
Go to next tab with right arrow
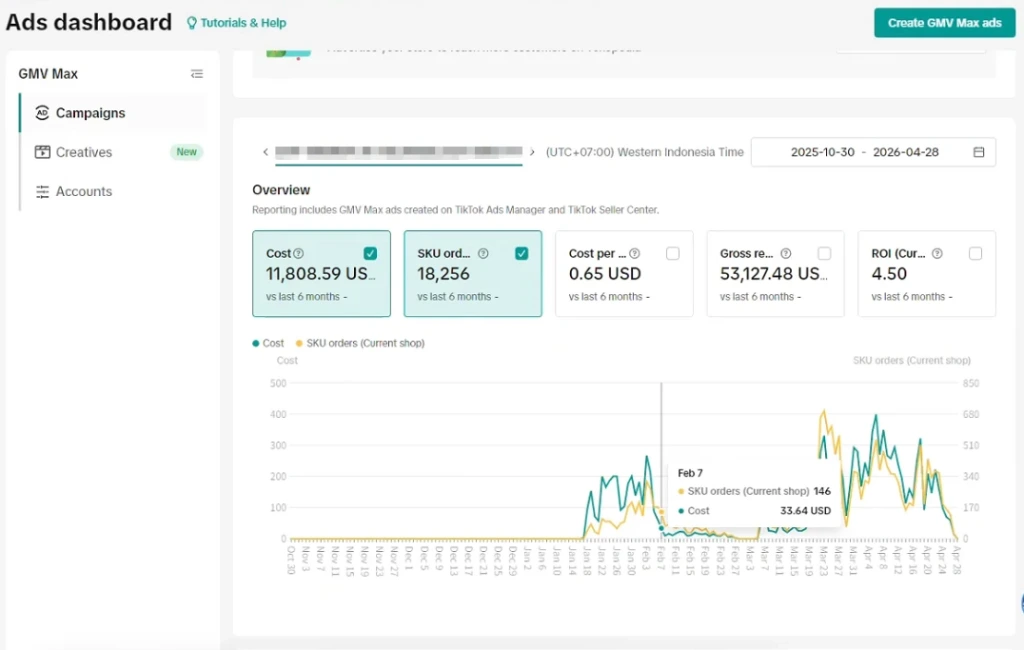(x=532, y=152)
